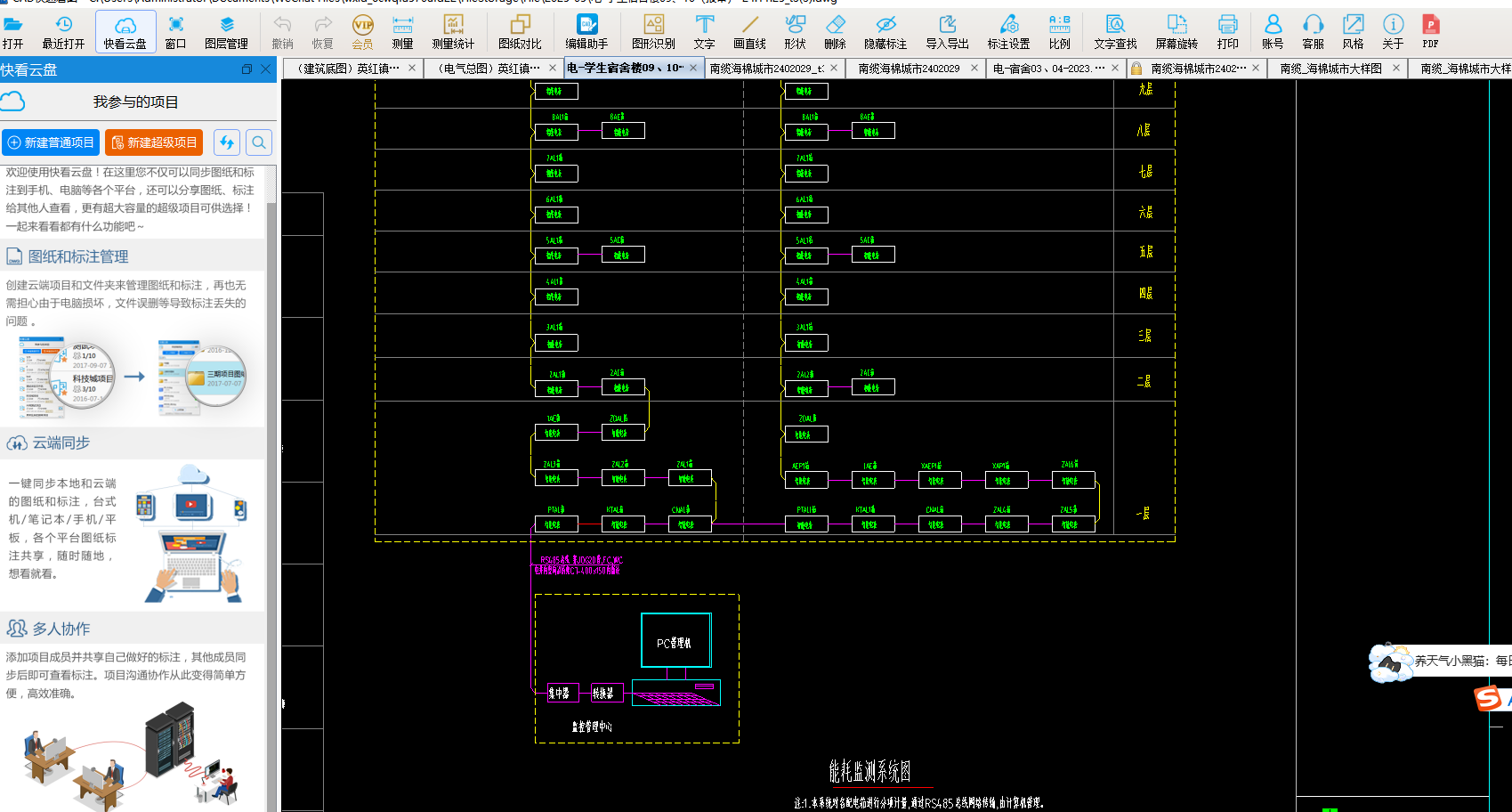Open 图层管理 layer management
Screen dimensions: 1512x812
pyautogui.click(x=227, y=32)
